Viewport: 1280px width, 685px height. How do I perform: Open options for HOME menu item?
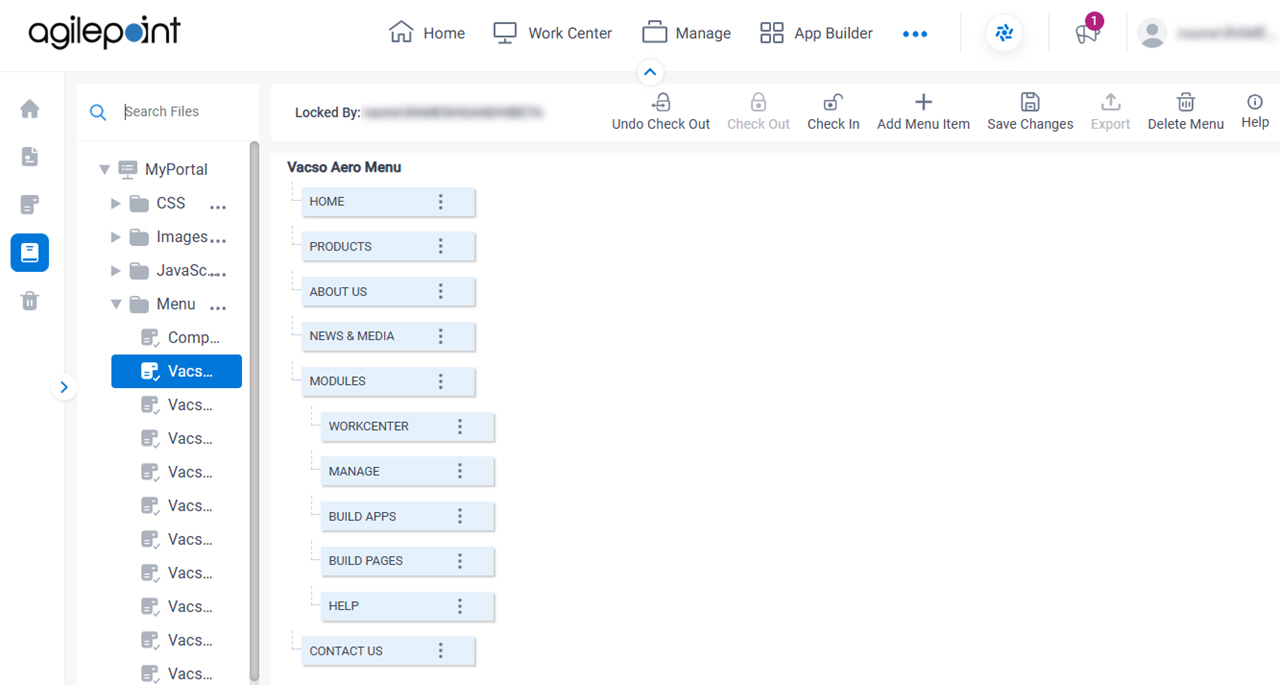point(440,202)
